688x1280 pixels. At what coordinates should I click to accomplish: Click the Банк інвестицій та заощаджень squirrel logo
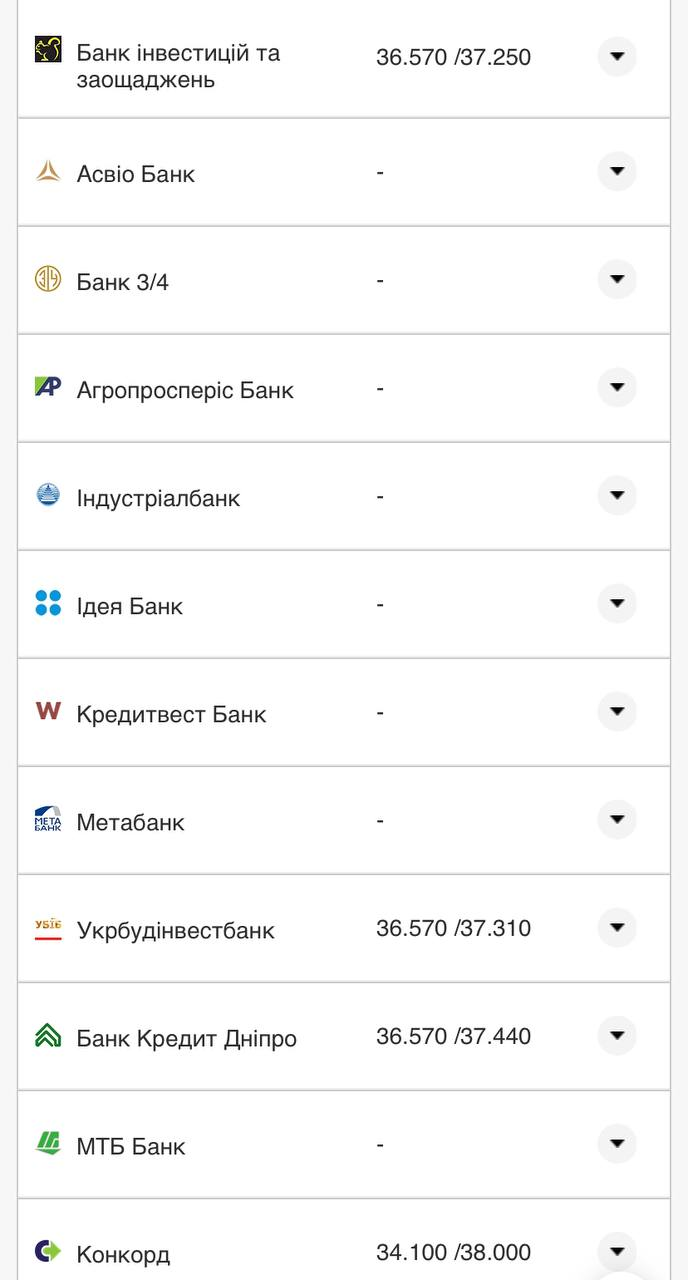coord(48,50)
